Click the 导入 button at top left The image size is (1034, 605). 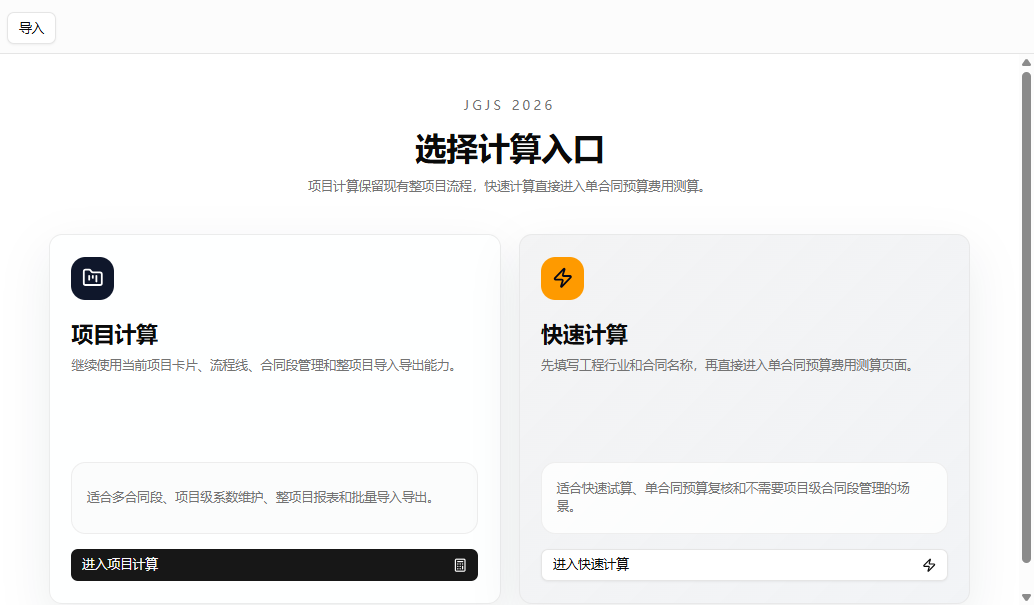[31, 28]
